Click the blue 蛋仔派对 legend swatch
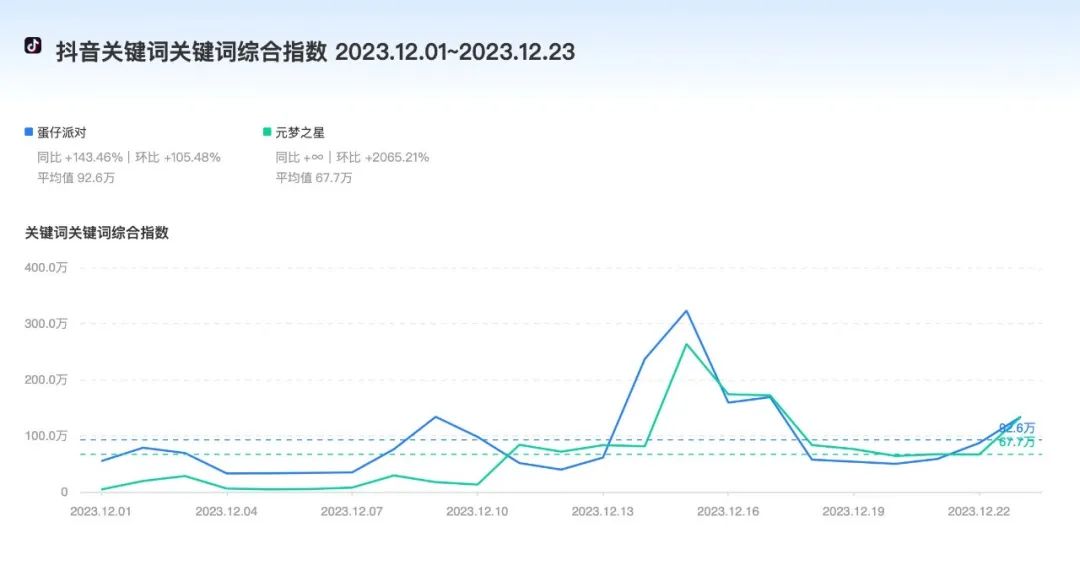This screenshot has height=565, width=1080. (29, 132)
